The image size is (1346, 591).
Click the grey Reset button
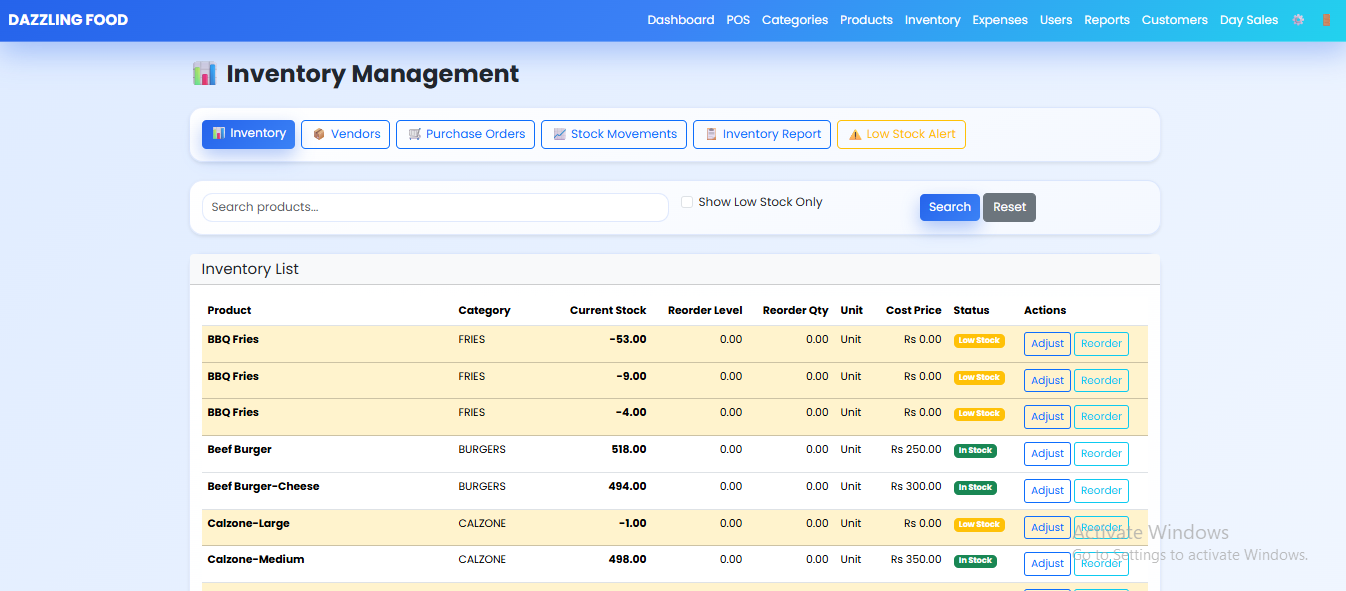point(1009,207)
